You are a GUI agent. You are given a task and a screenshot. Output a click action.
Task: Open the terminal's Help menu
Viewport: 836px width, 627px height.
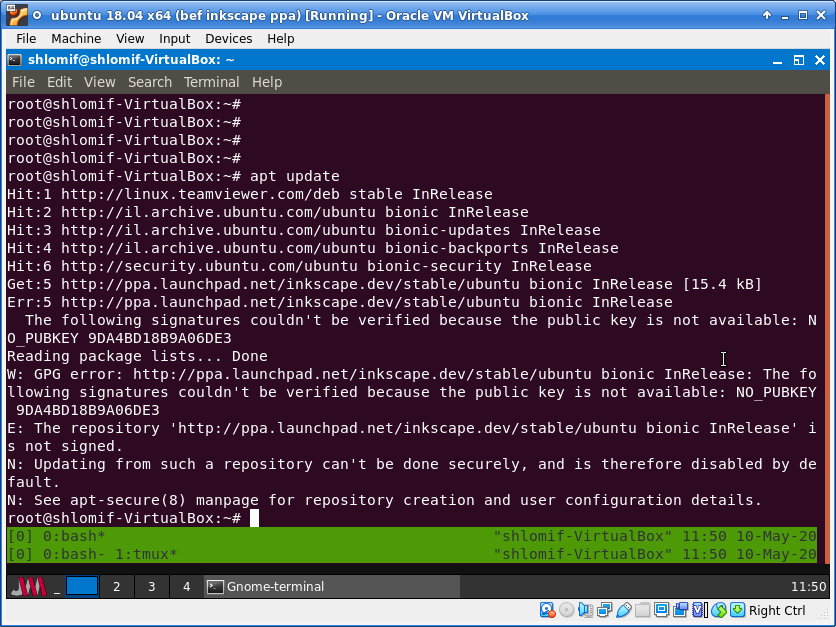click(x=267, y=82)
